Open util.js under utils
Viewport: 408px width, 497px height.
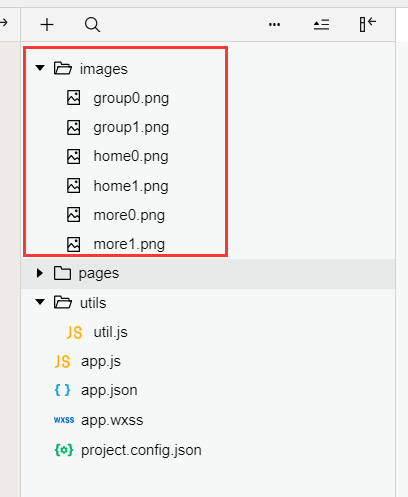(x=110, y=332)
